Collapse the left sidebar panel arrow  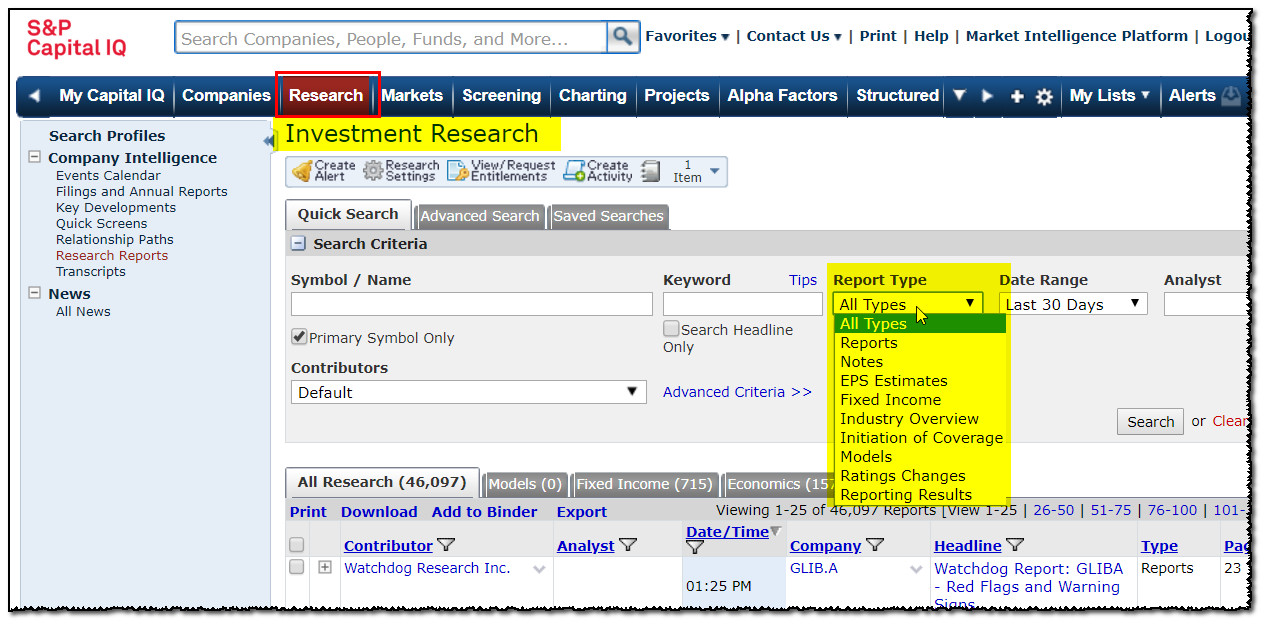267,141
